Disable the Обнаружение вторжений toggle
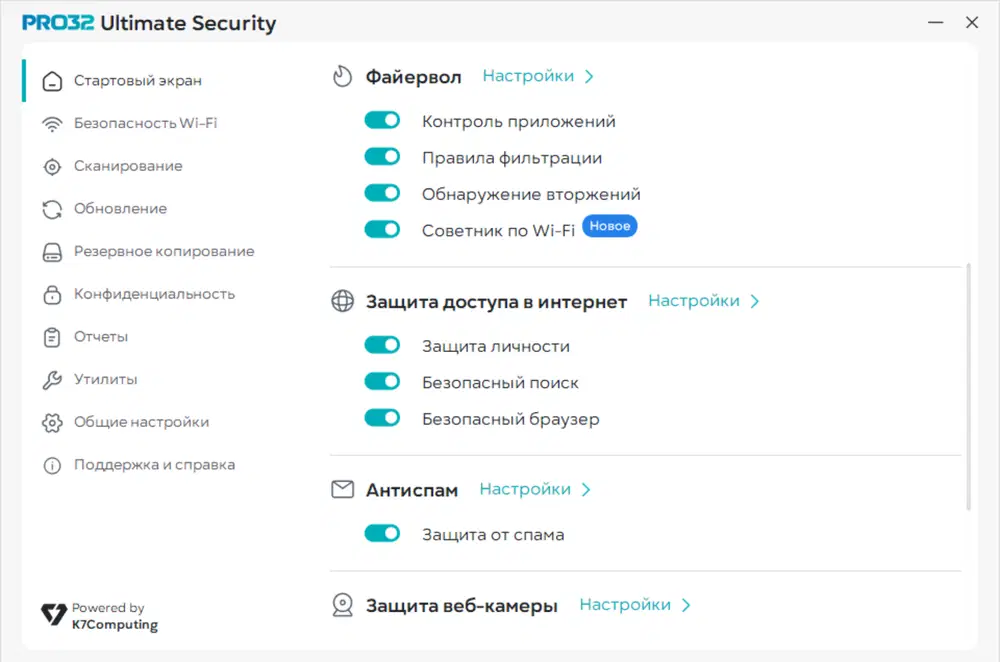The image size is (1000, 662). (382, 194)
